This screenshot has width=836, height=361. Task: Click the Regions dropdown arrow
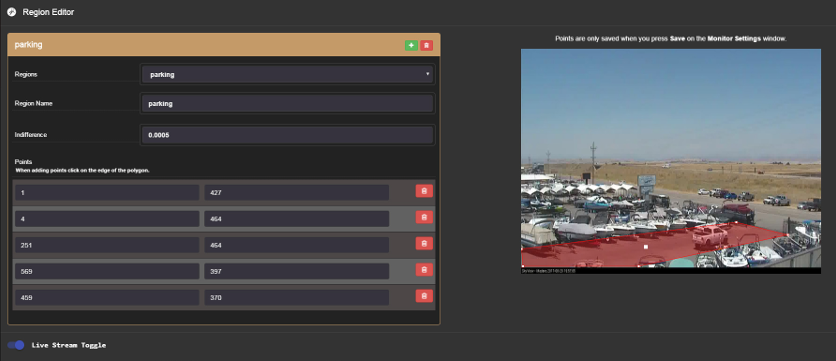(428, 74)
